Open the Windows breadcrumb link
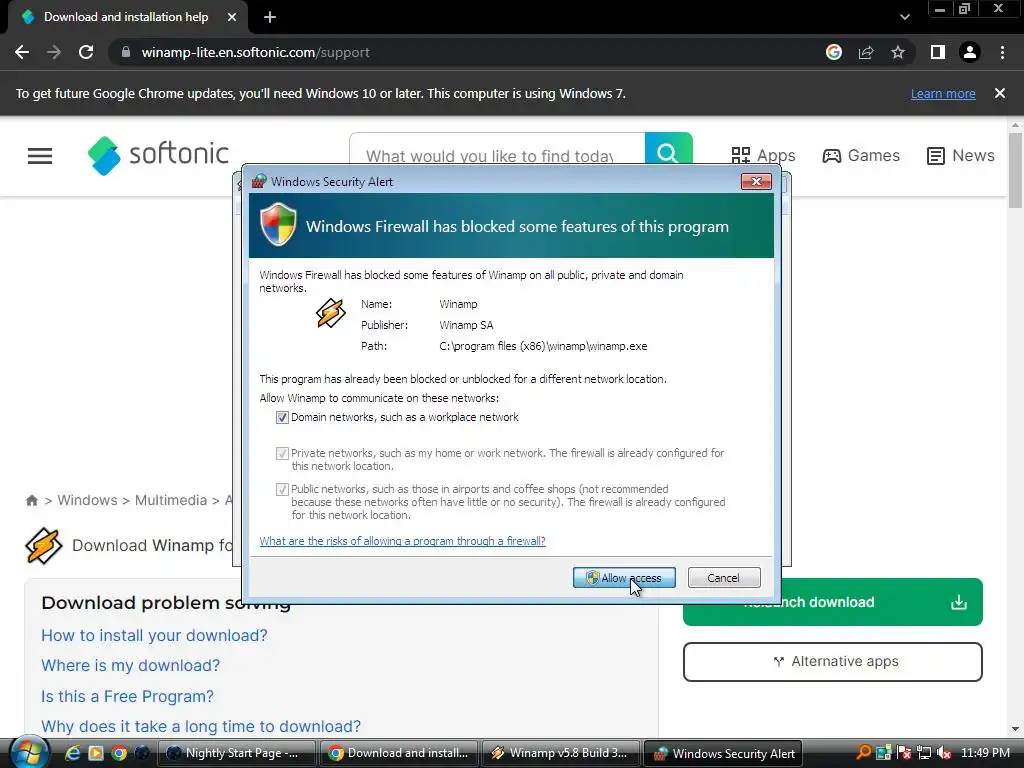This screenshot has height=768, width=1024. [87, 500]
